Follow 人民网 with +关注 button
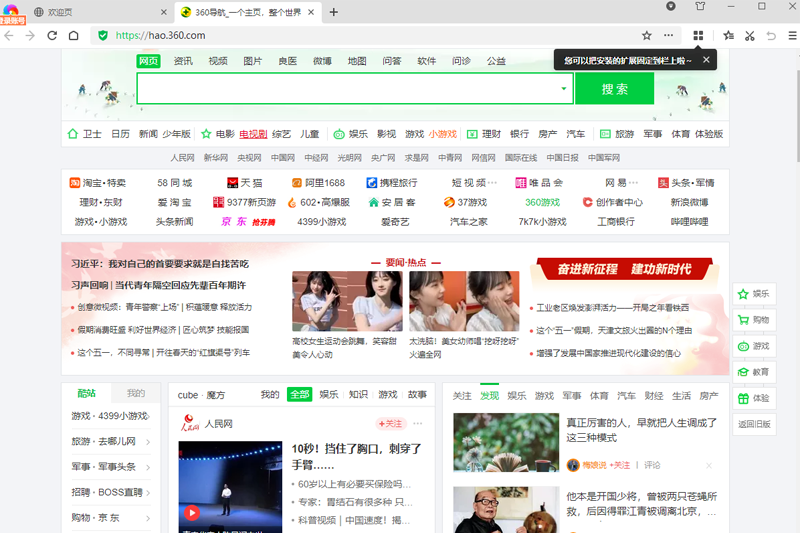This screenshot has width=800, height=533. pyautogui.click(x=390, y=423)
